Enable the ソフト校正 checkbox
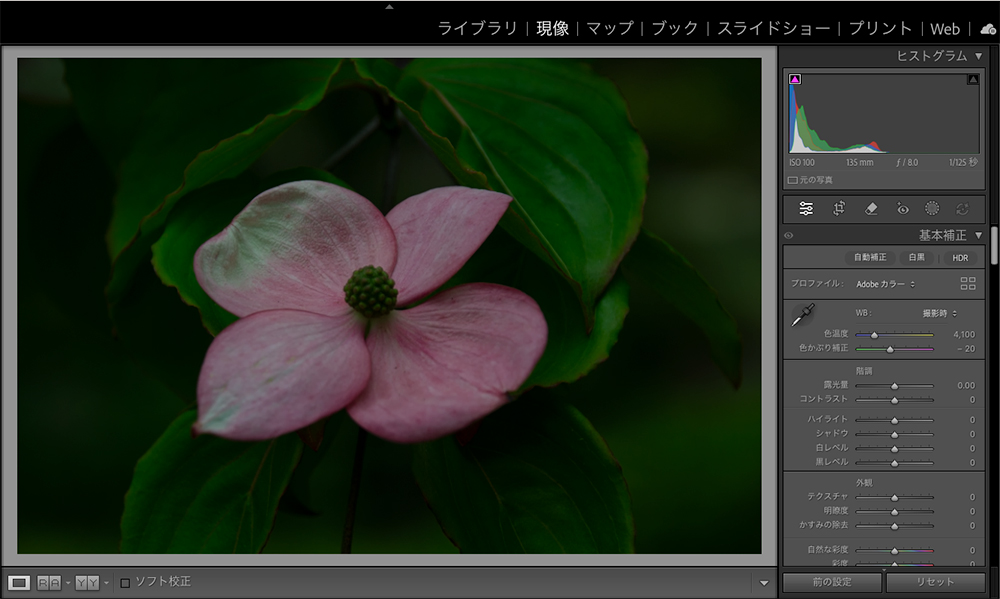The image size is (1000, 599). point(125,584)
